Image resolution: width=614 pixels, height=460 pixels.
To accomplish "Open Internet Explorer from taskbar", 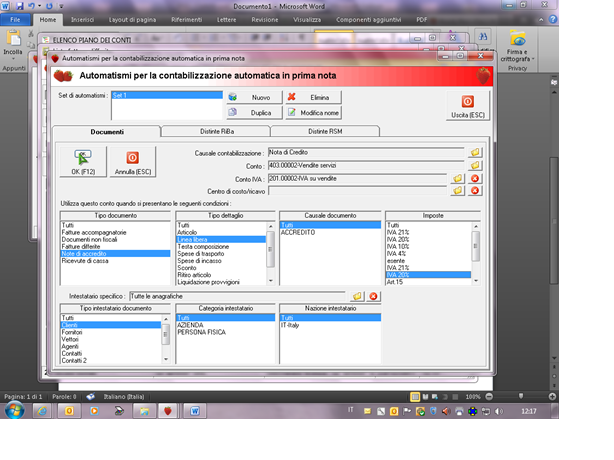I will click(42, 411).
